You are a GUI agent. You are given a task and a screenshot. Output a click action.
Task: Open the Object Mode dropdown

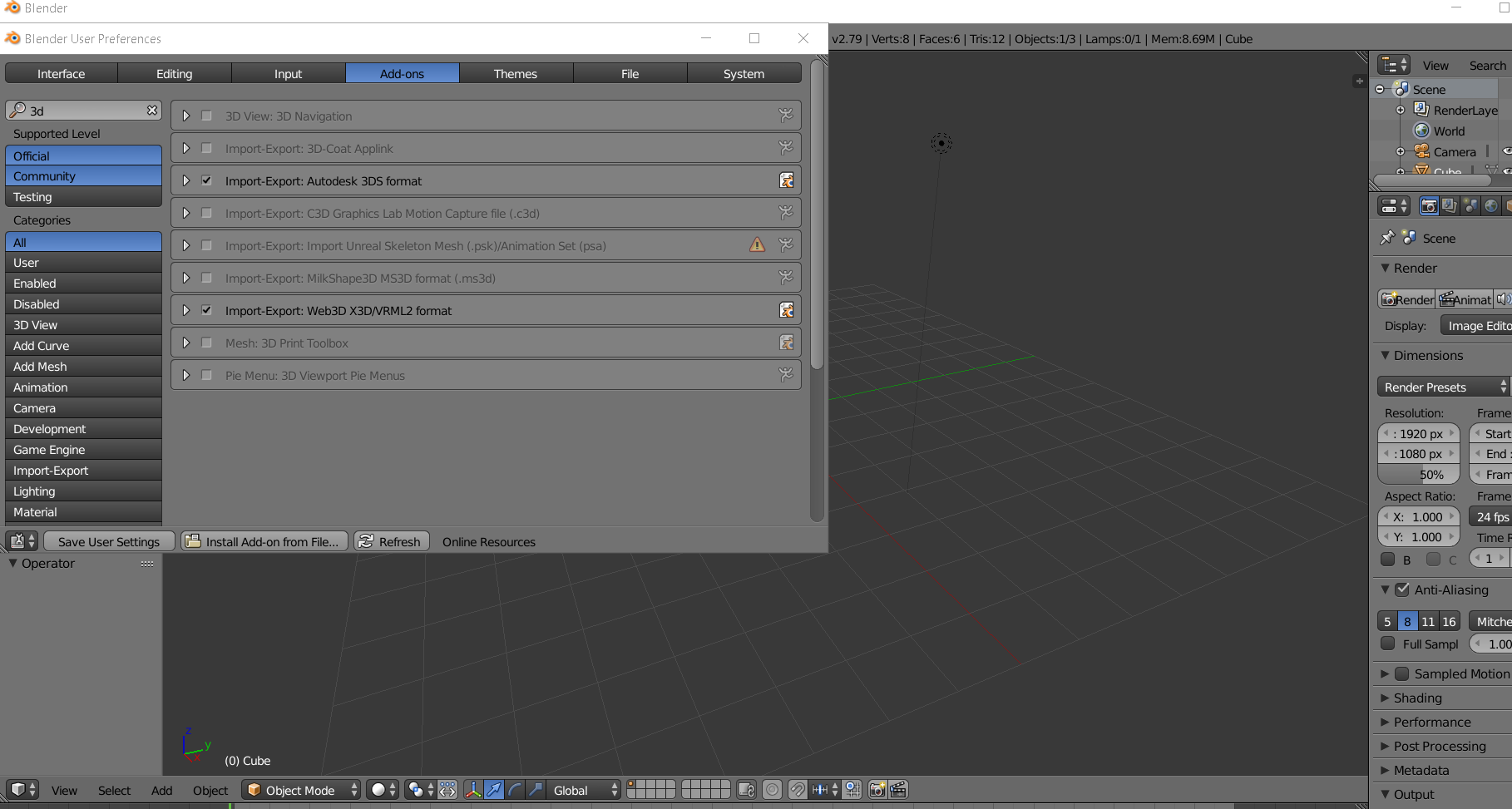pos(301,790)
